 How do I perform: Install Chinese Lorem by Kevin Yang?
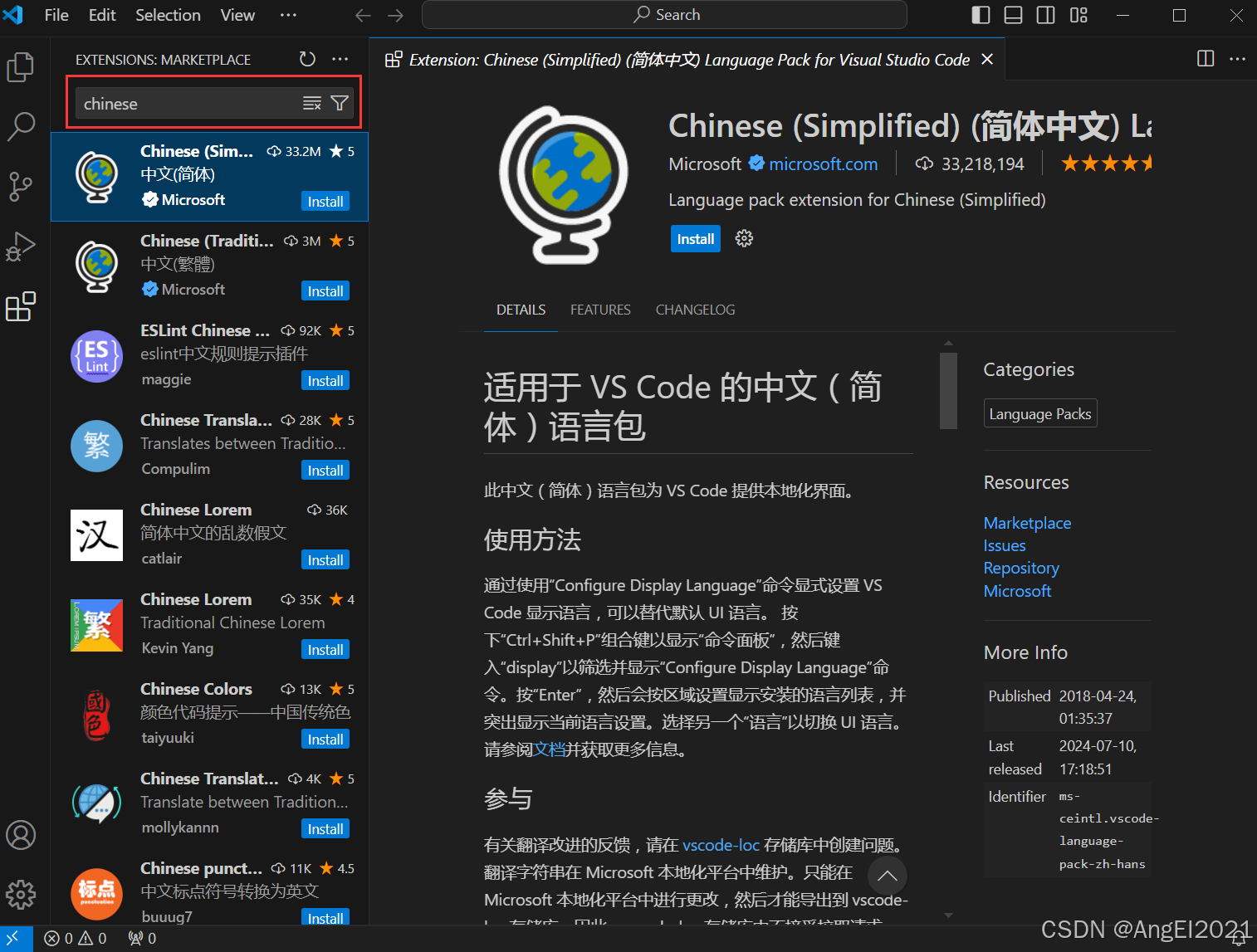[x=325, y=650]
